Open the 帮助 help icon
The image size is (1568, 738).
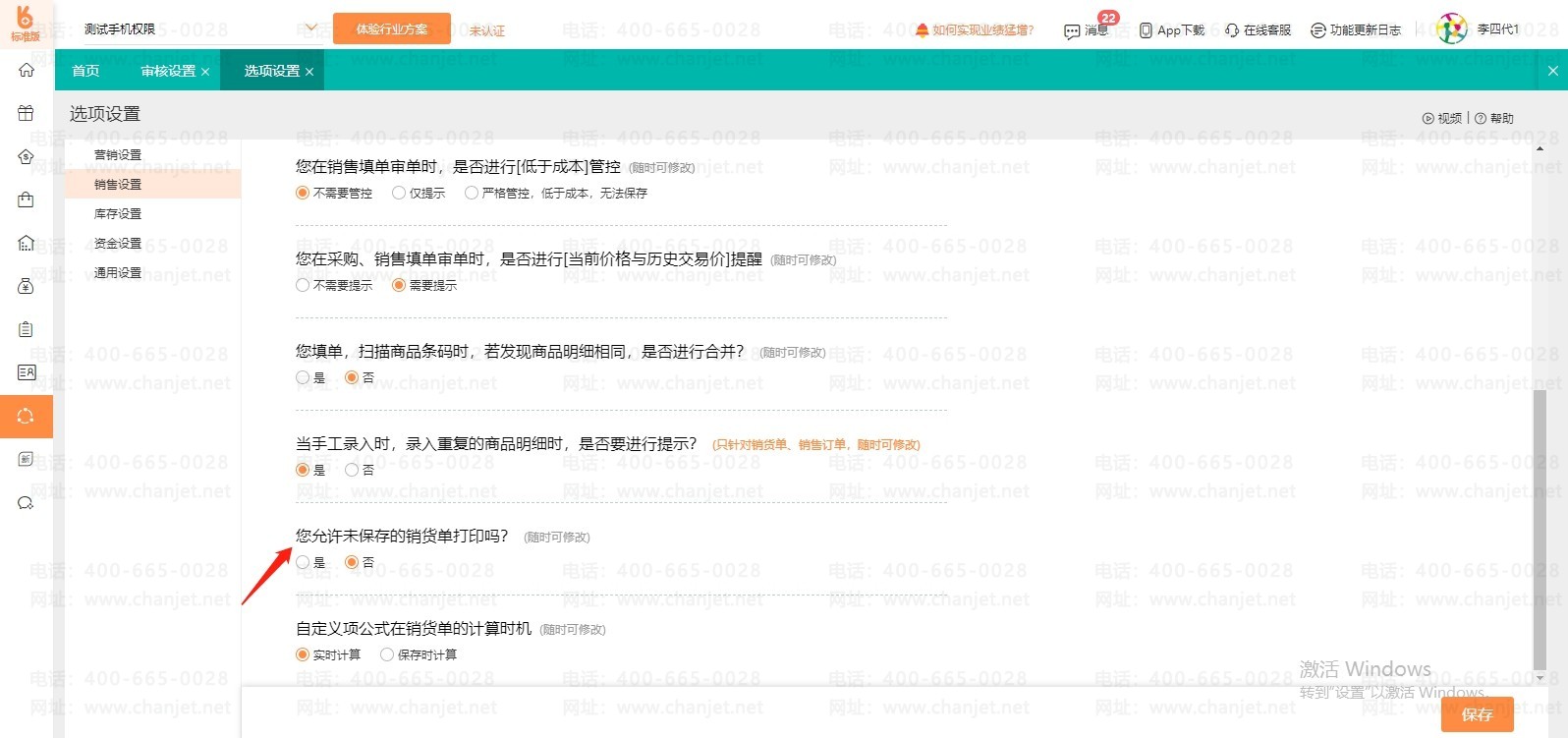[x=1494, y=118]
